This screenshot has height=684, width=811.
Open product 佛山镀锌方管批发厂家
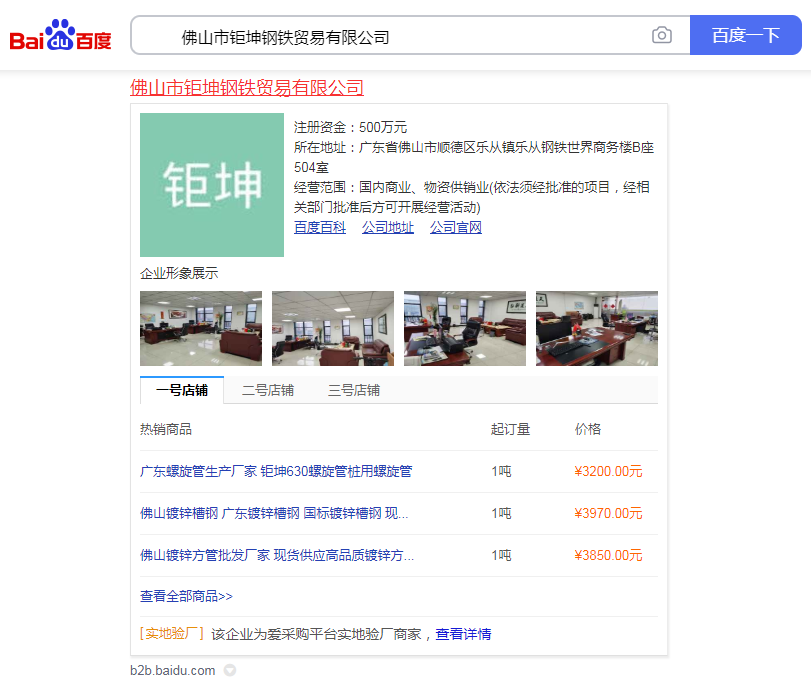tap(277, 555)
